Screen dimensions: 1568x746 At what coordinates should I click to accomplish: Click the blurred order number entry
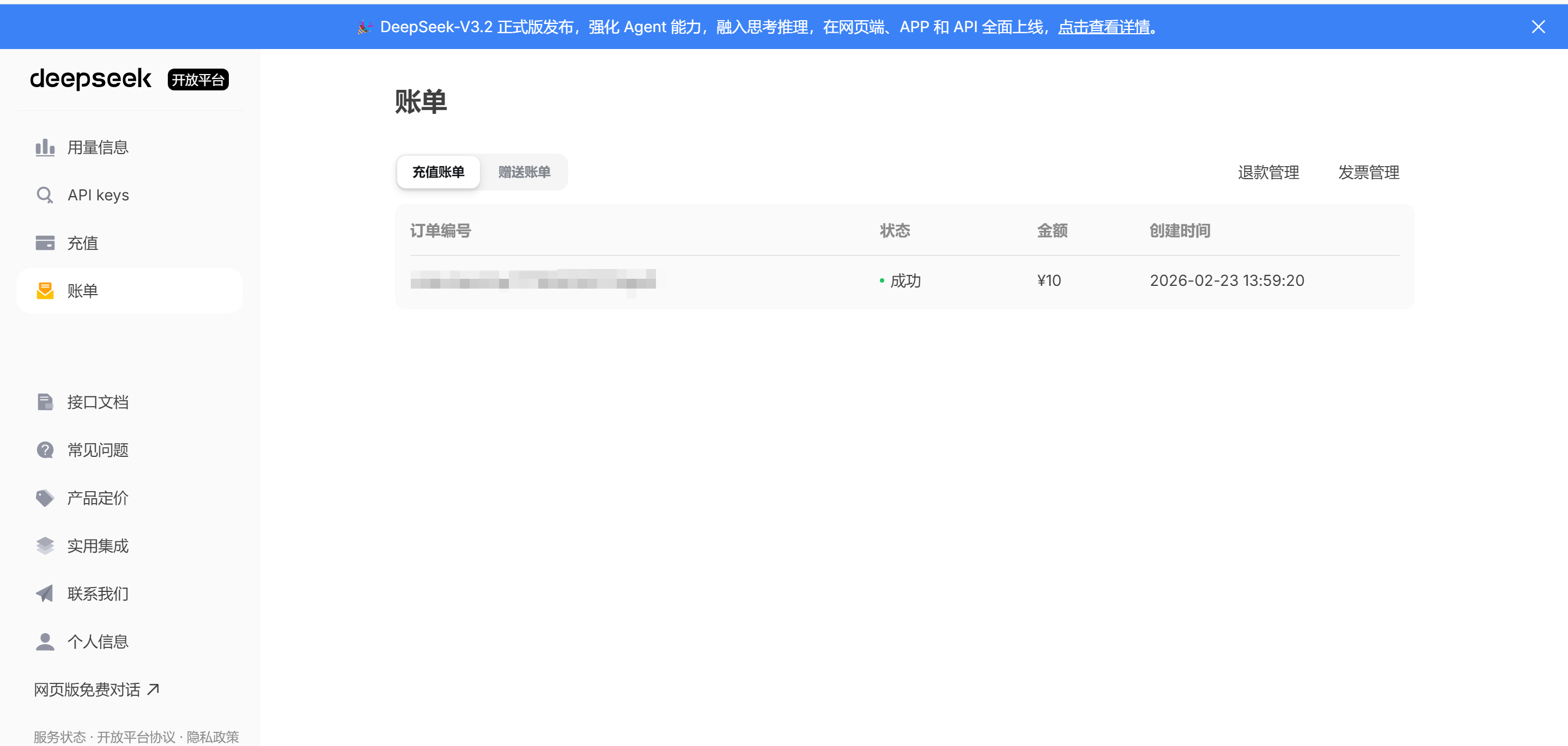point(533,280)
